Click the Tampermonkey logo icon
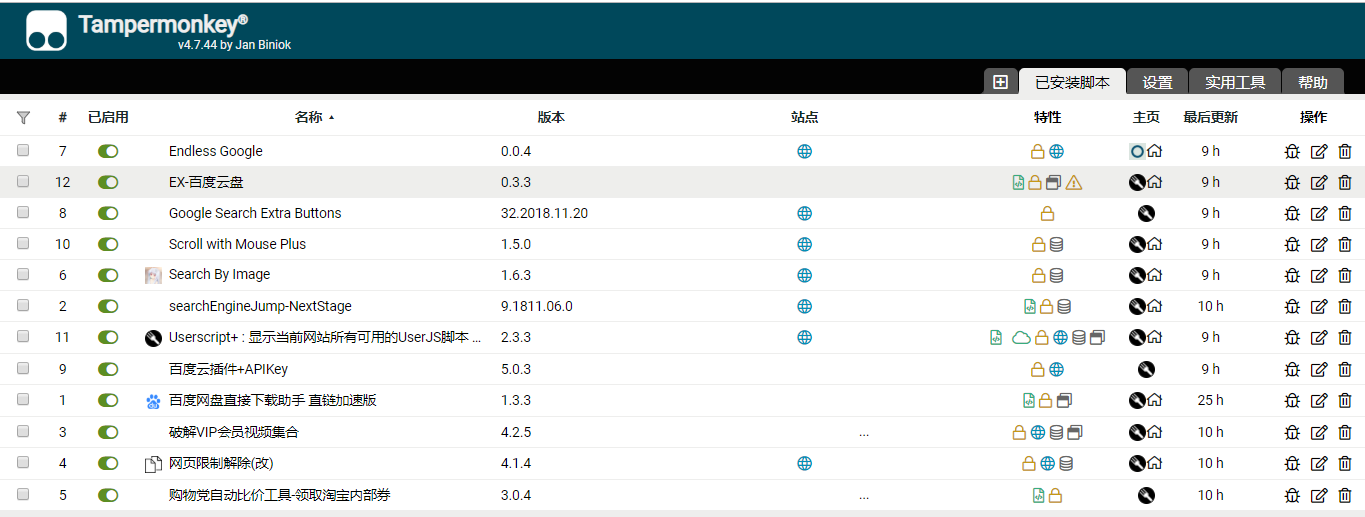The width and height of the screenshot is (1365, 517). (46, 30)
